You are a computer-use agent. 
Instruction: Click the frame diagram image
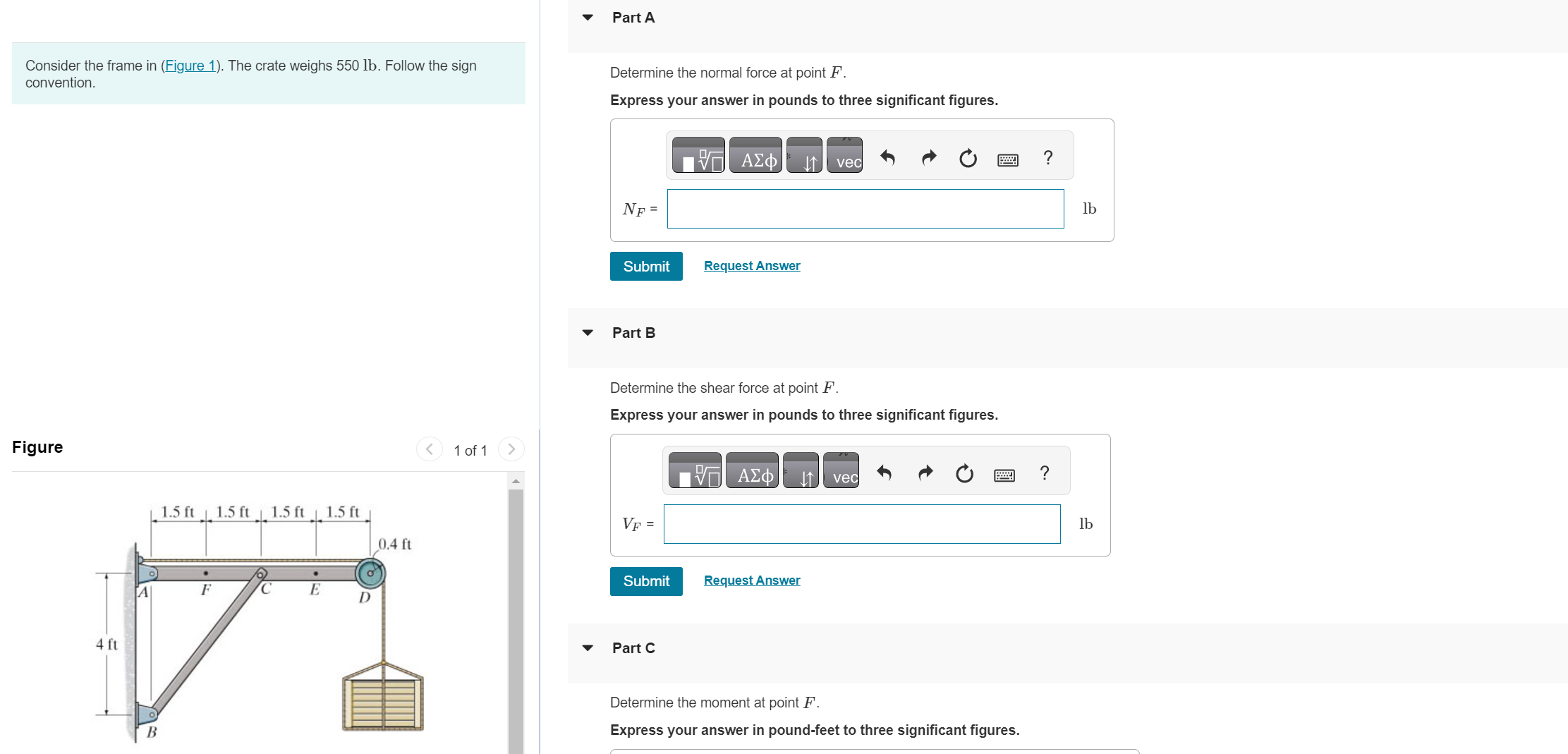[259, 623]
